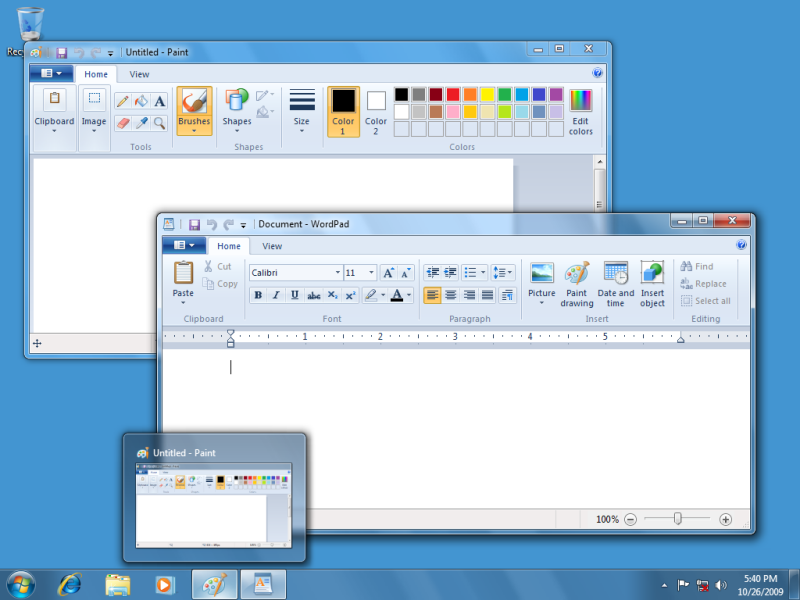
Task: Open the View tab in Paint
Action: 139,74
